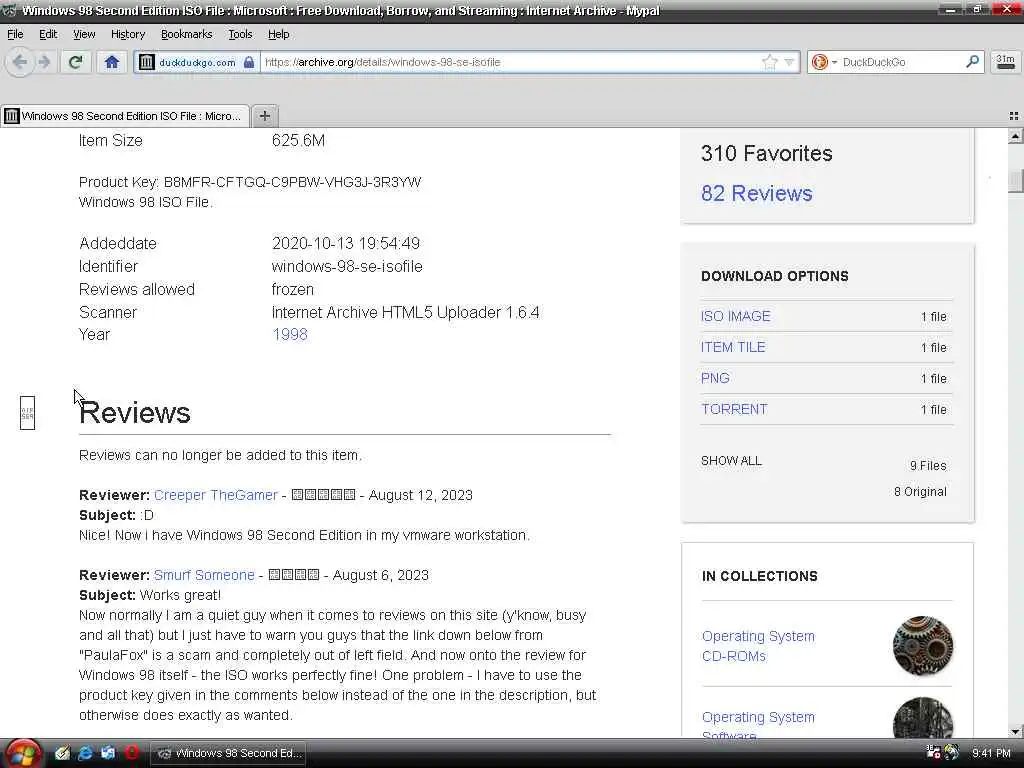Image resolution: width=1024 pixels, height=768 pixels.
Task: Click the second system tray icon near clock
Action: tap(952, 752)
